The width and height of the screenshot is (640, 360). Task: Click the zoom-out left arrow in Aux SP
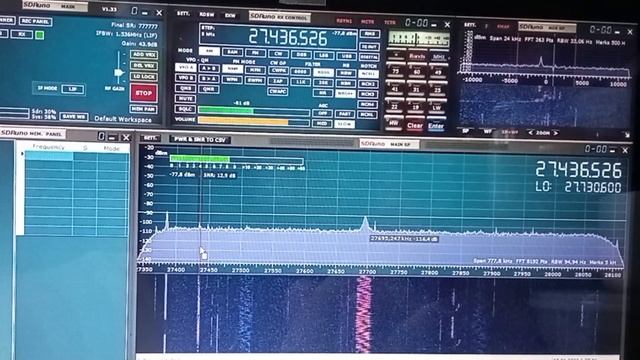click(531, 133)
